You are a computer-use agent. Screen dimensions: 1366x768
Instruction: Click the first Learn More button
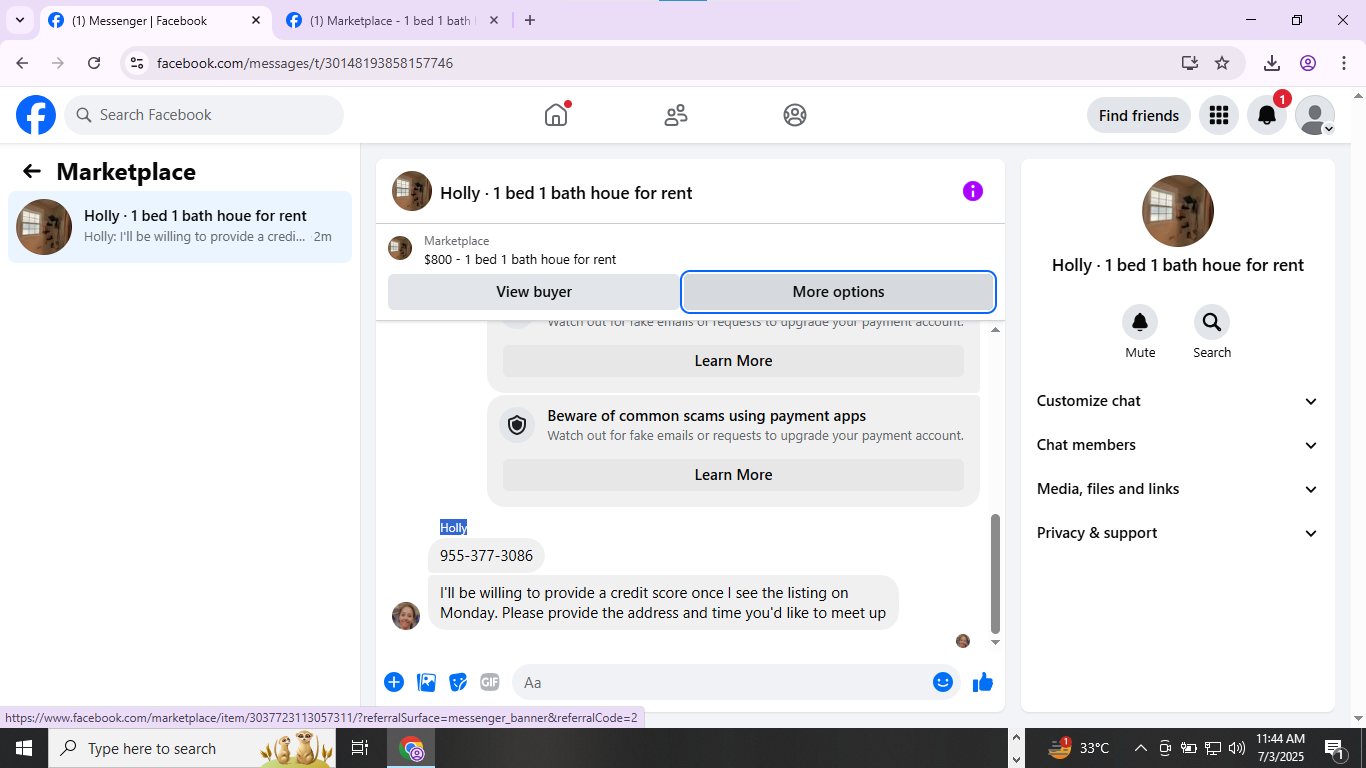coord(733,361)
